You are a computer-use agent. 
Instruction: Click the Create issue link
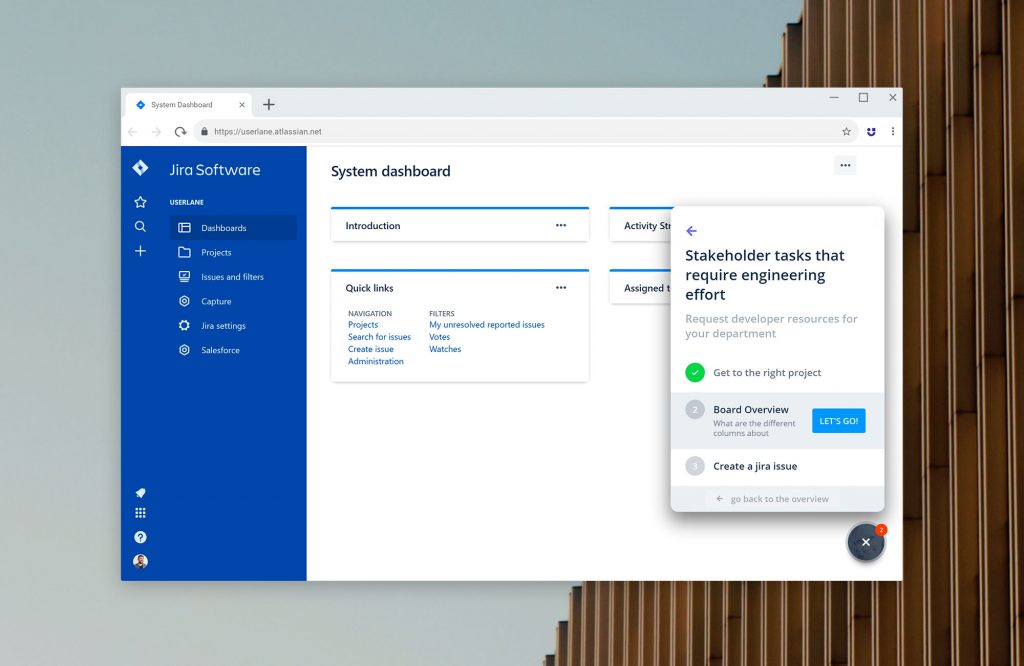point(371,349)
